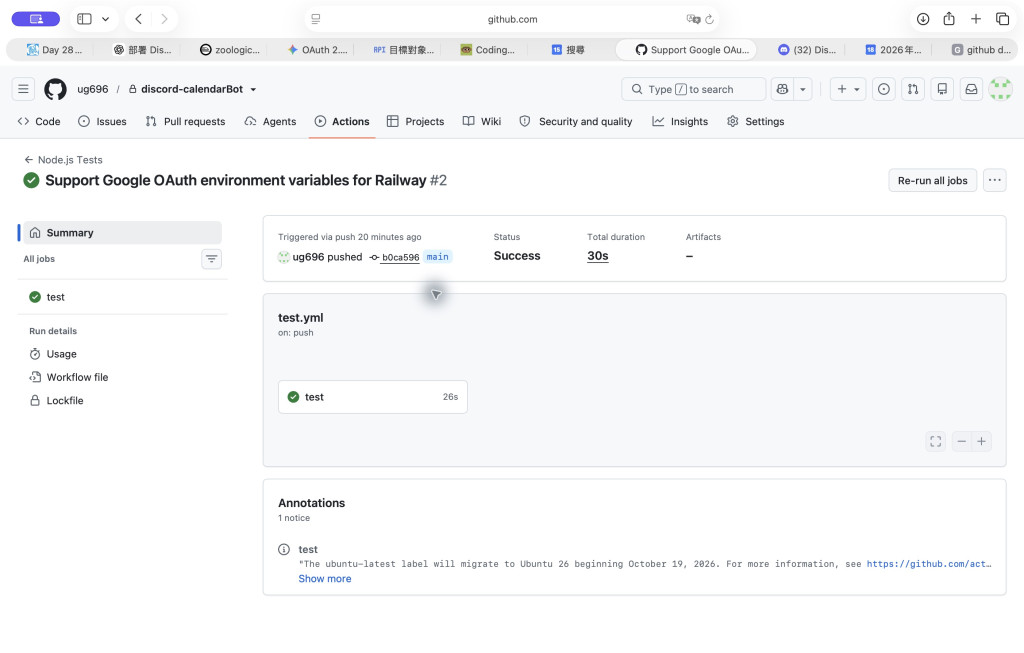Open the issues icon in header

tap(884, 89)
